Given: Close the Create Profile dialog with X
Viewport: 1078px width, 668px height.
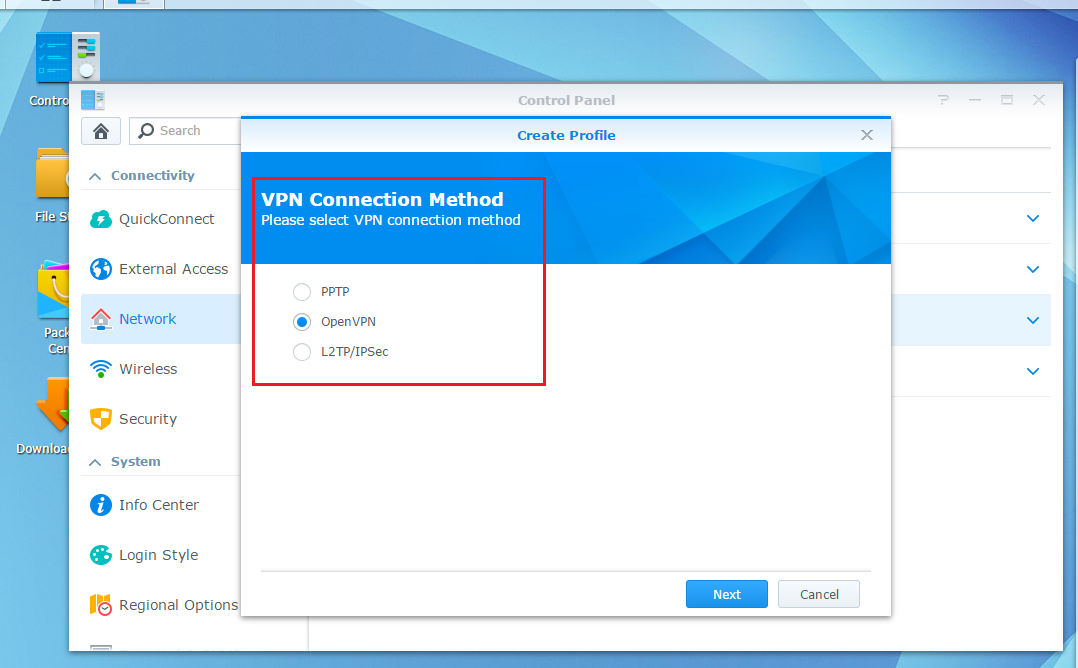Looking at the screenshot, I should (867, 135).
